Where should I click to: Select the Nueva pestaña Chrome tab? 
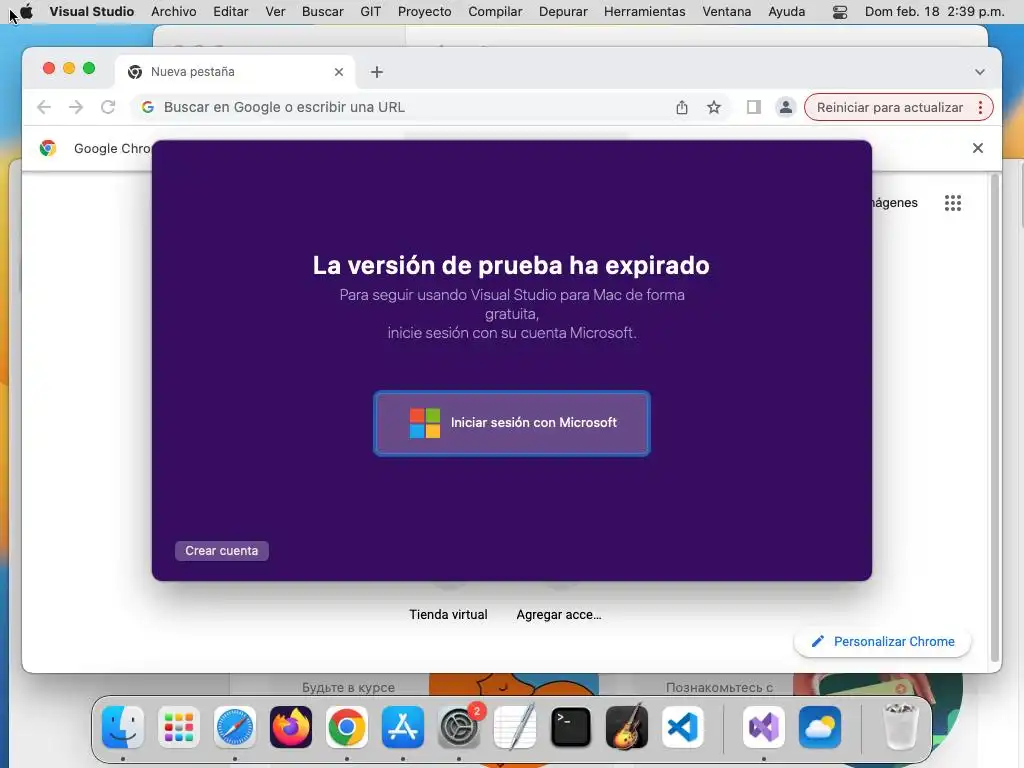[235, 72]
